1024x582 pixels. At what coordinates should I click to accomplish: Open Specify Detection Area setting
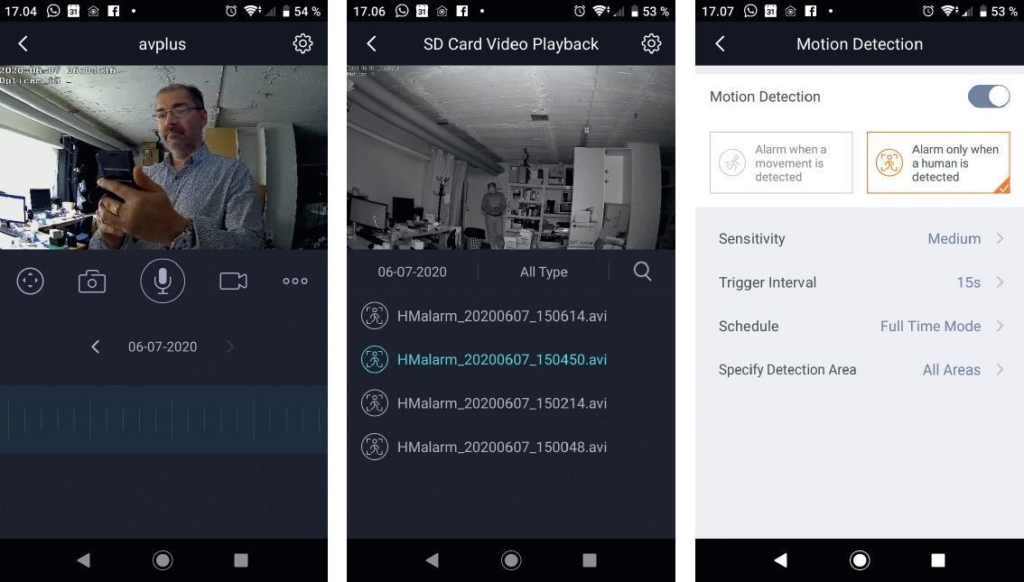[859, 370]
